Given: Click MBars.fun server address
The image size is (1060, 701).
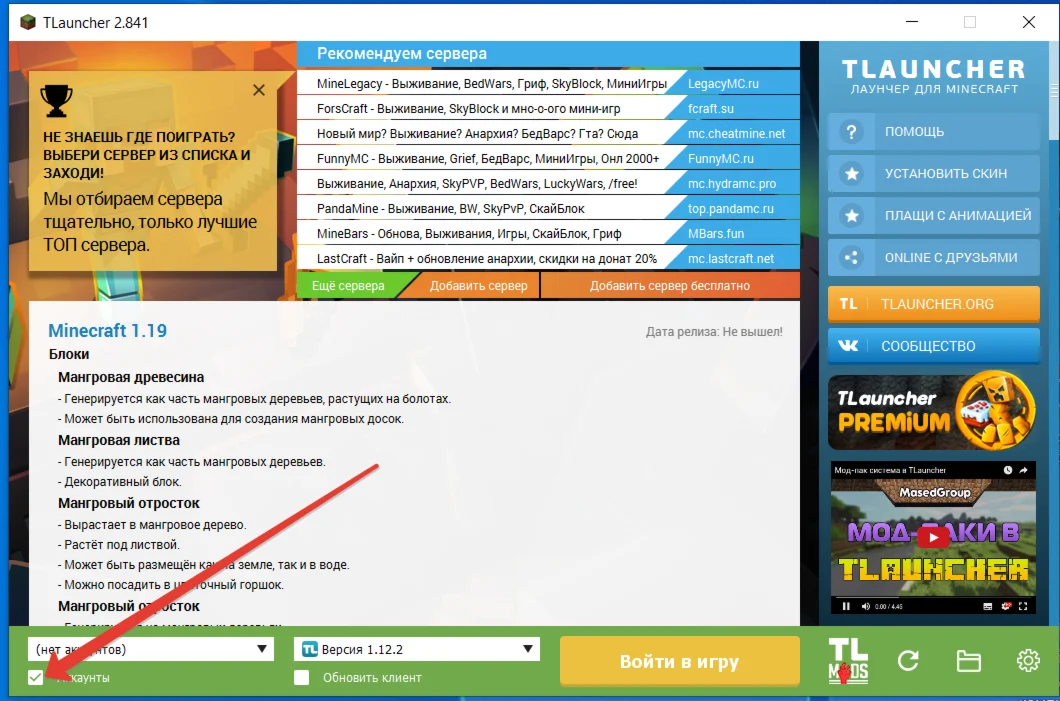Looking at the screenshot, I should tap(716, 234).
